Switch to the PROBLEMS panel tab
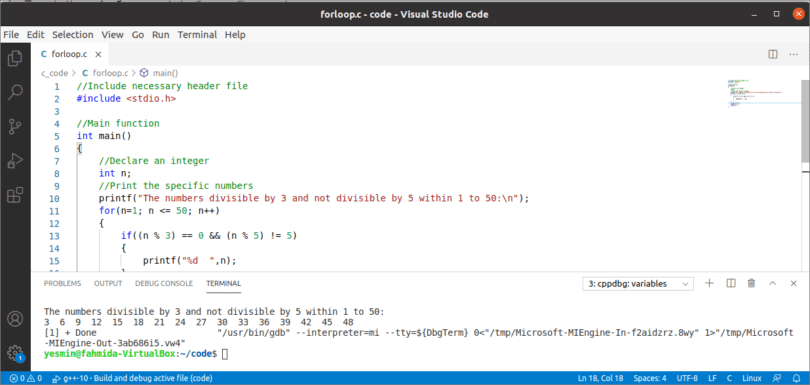The width and height of the screenshot is (810, 385). [x=63, y=283]
